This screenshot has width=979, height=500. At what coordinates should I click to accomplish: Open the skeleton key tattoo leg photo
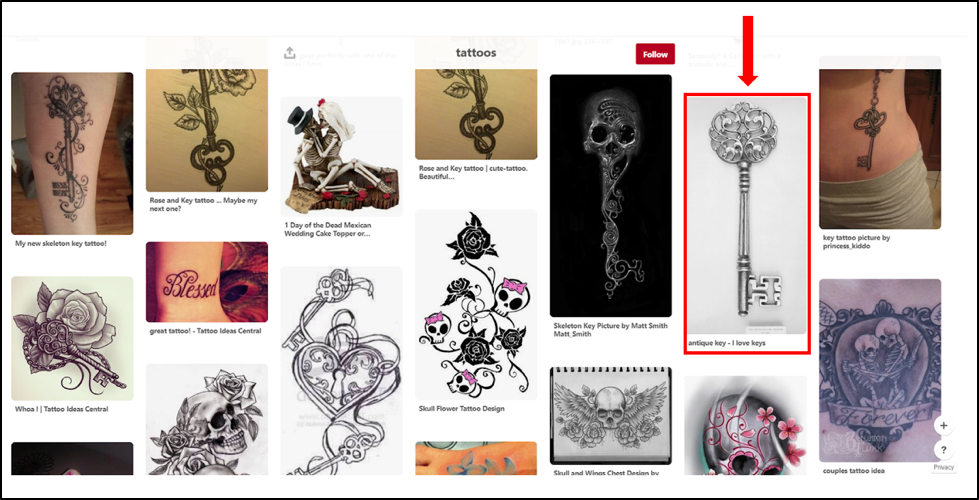[72, 154]
